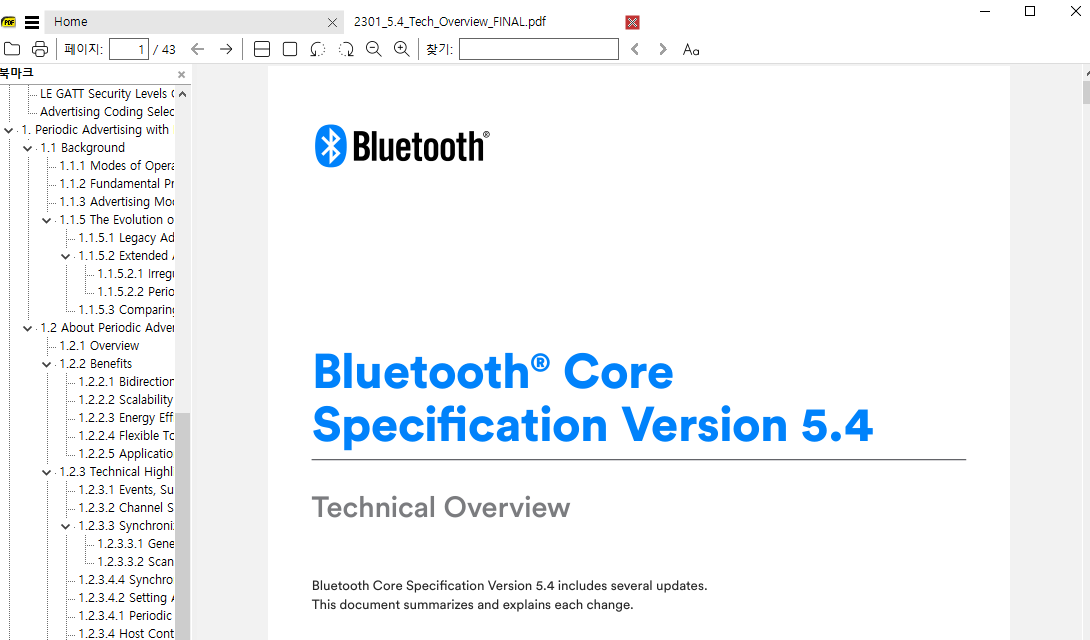Collapse the 1.2.3 Technical Highlights node

pyautogui.click(x=47, y=472)
